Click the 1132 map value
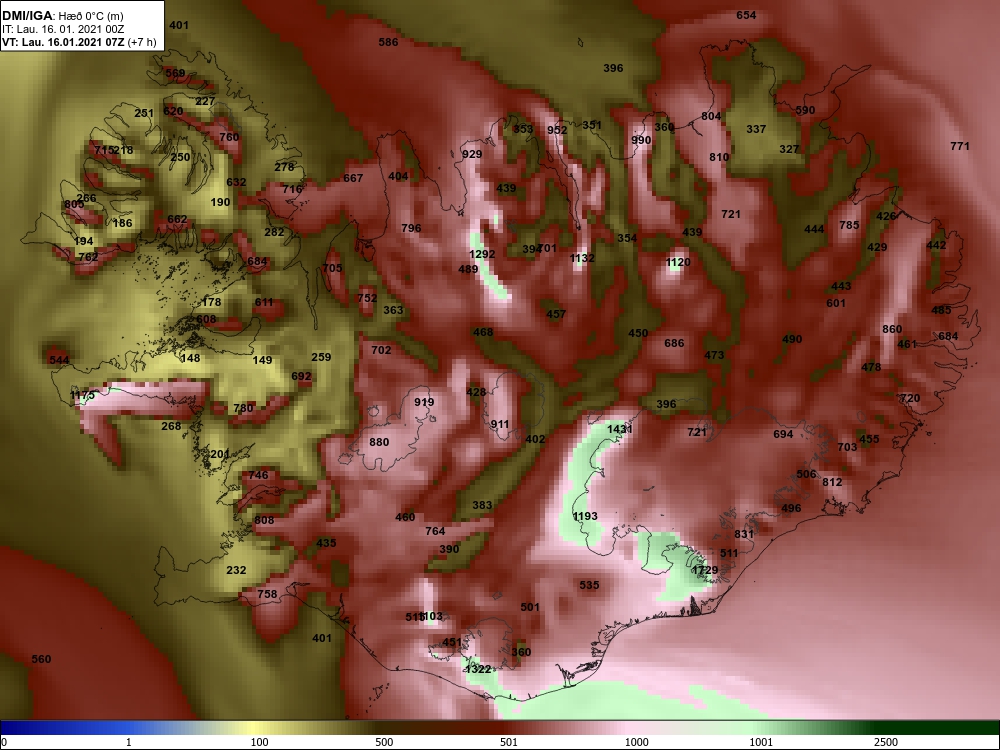The height and width of the screenshot is (750, 1000). coord(582,258)
